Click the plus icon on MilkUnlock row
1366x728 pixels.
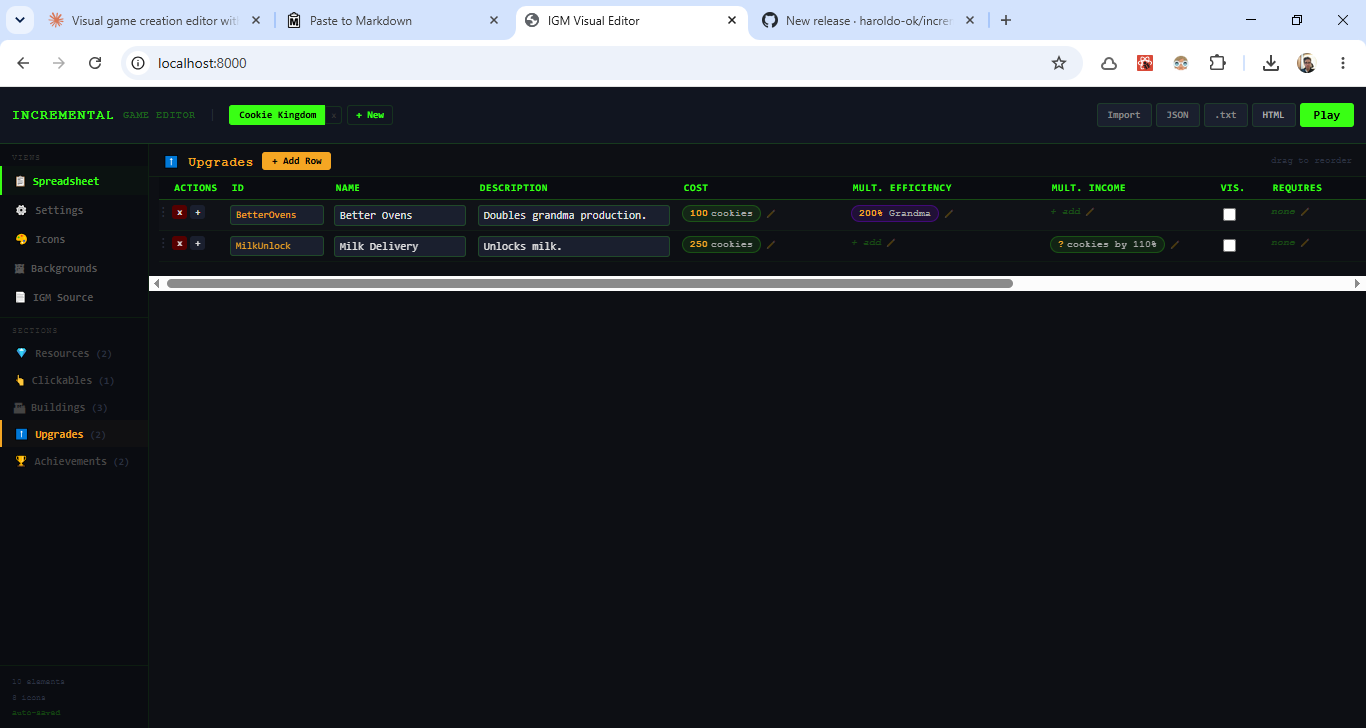197,243
